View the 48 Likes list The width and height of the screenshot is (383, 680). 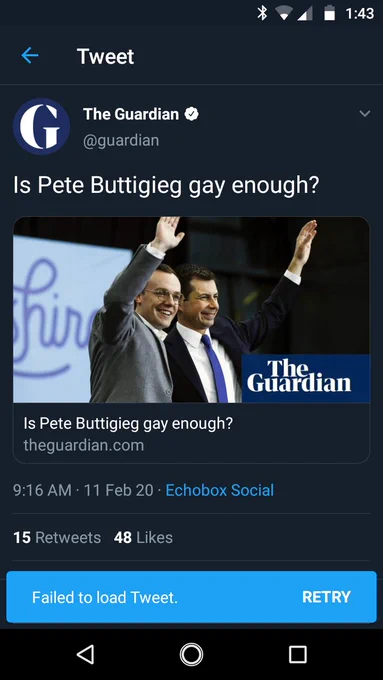143,538
